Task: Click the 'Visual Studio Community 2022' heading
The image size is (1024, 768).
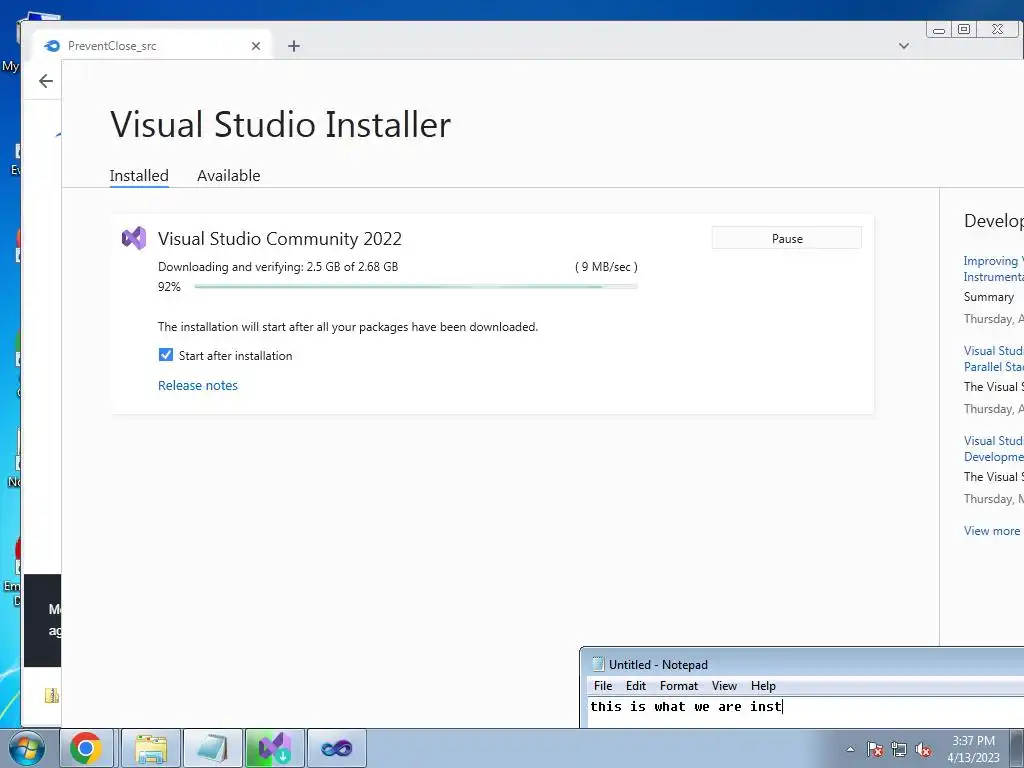Action: (x=280, y=238)
